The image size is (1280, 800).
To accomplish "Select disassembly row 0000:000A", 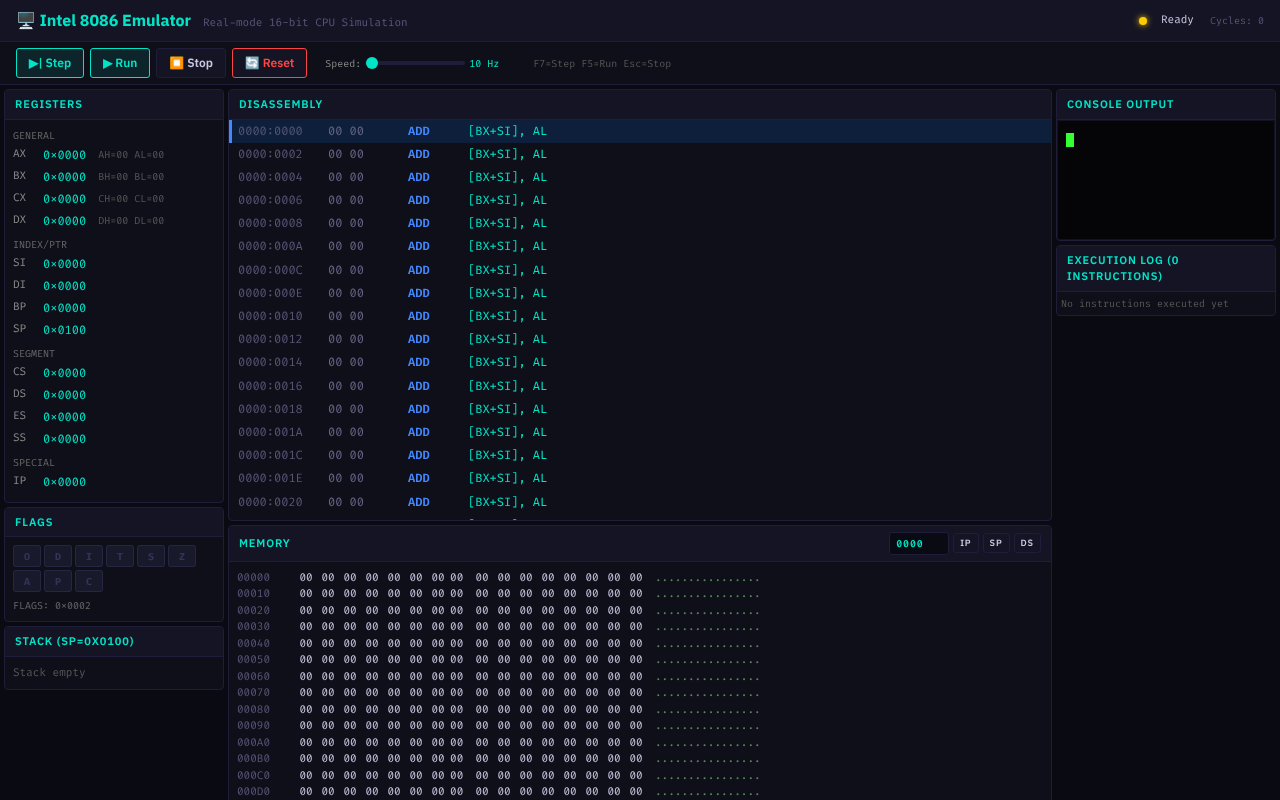I will click(640, 246).
